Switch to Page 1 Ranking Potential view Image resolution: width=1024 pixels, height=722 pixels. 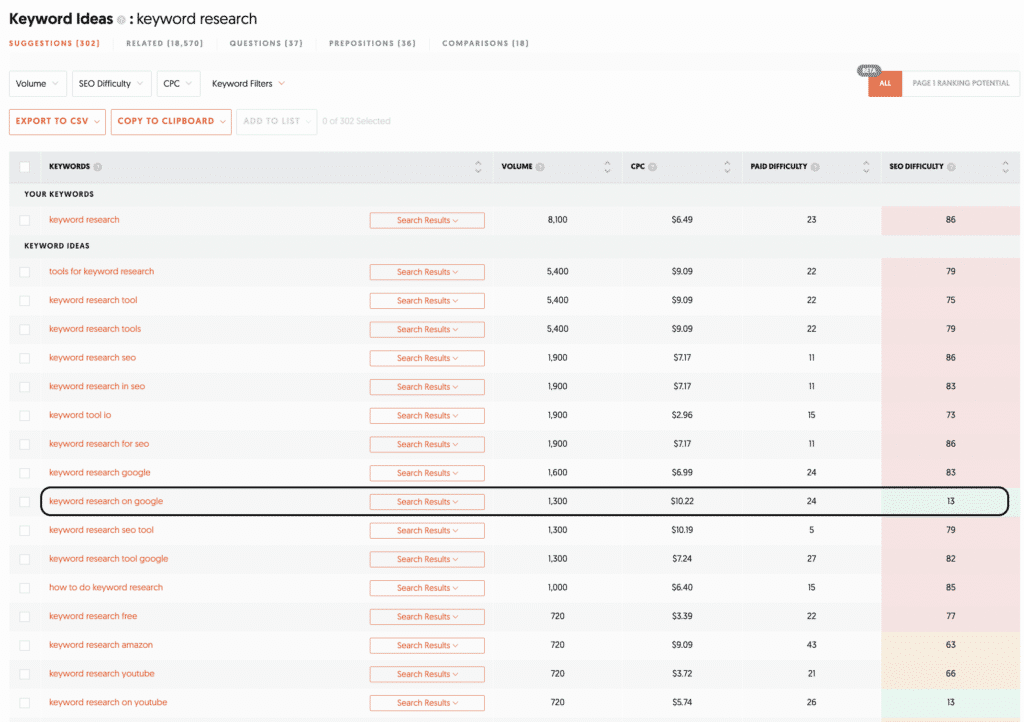960,83
